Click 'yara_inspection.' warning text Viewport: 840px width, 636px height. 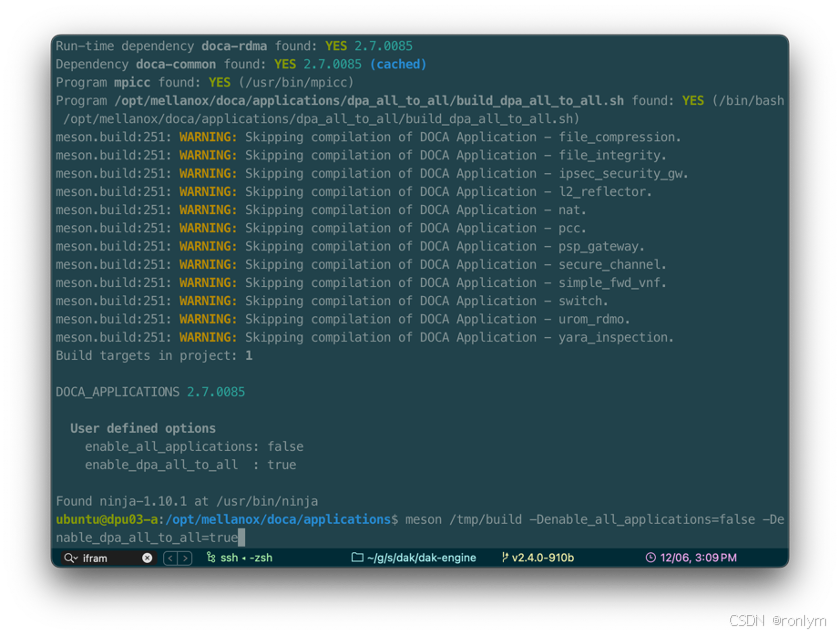pos(616,338)
